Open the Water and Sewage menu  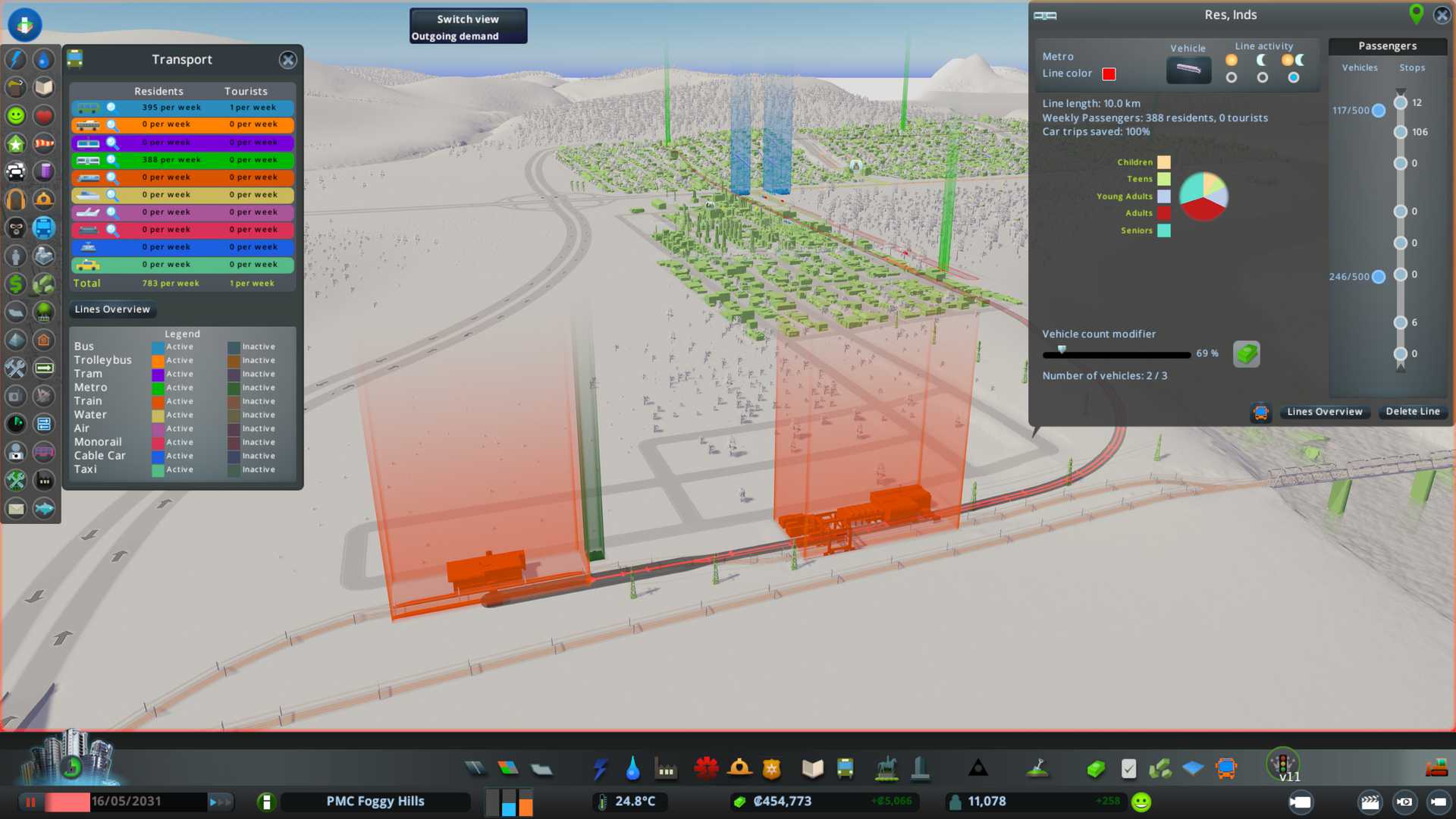(632, 769)
